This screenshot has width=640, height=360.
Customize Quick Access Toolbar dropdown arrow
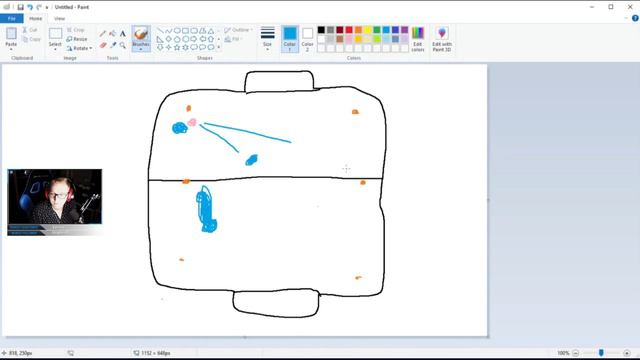tap(47, 7)
